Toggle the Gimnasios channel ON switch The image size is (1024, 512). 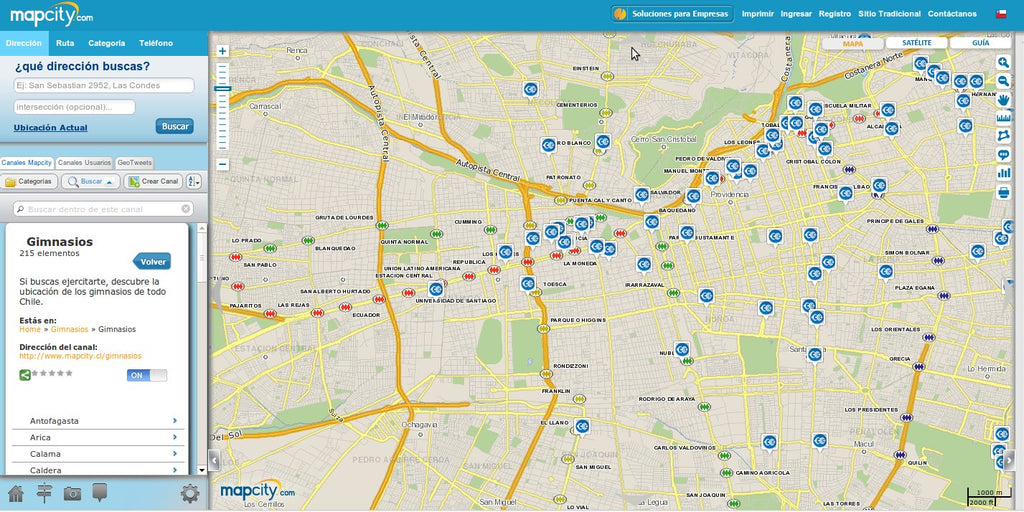147,375
